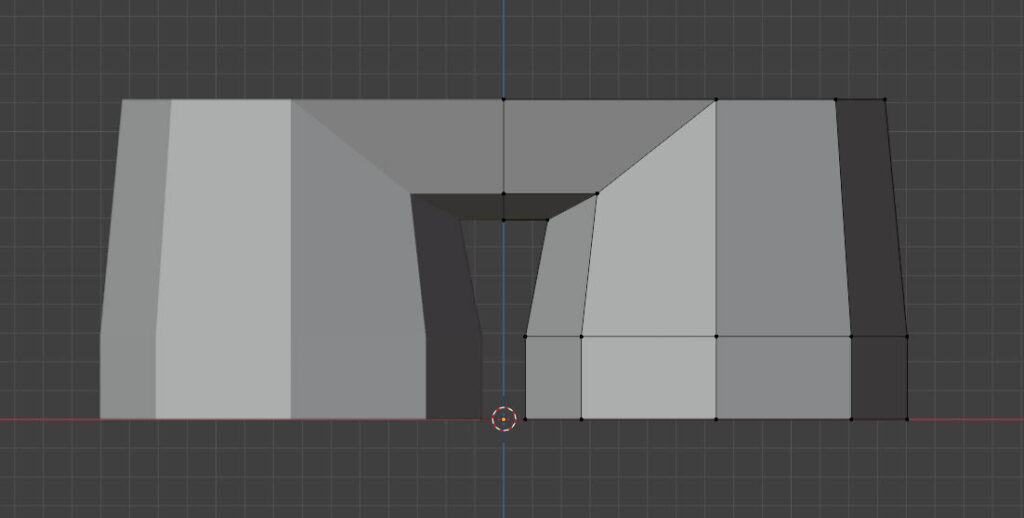The height and width of the screenshot is (518, 1024).
Task: Select the bottom-right dark square face
Action: (x=878, y=378)
